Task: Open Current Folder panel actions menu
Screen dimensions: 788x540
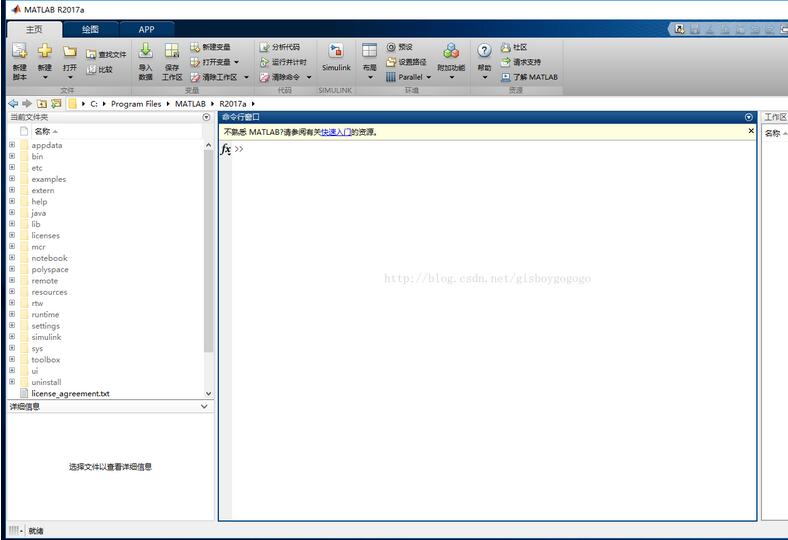Action: (x=206, y=117)
